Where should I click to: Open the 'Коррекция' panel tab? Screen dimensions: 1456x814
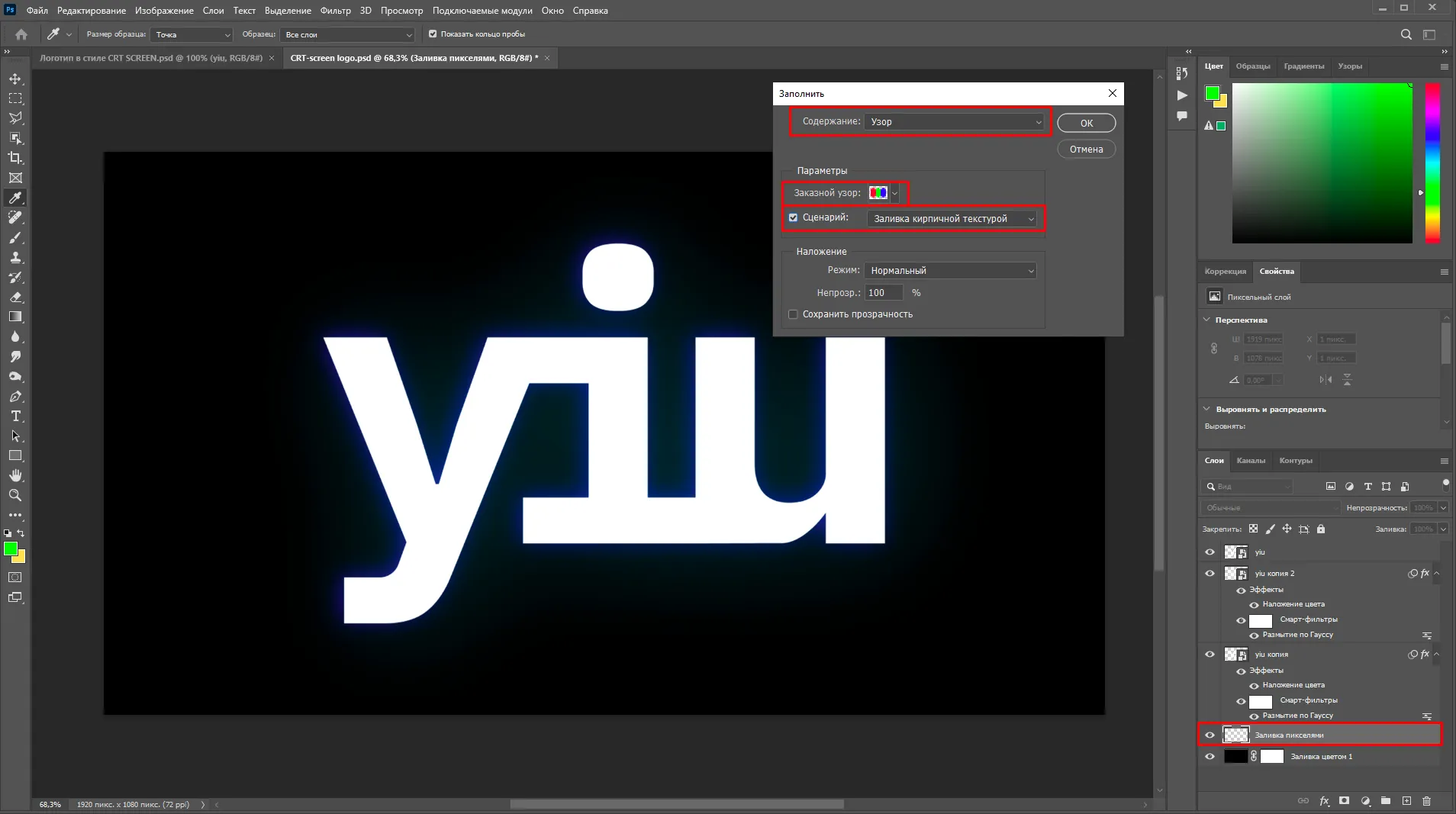(1226, 272)
